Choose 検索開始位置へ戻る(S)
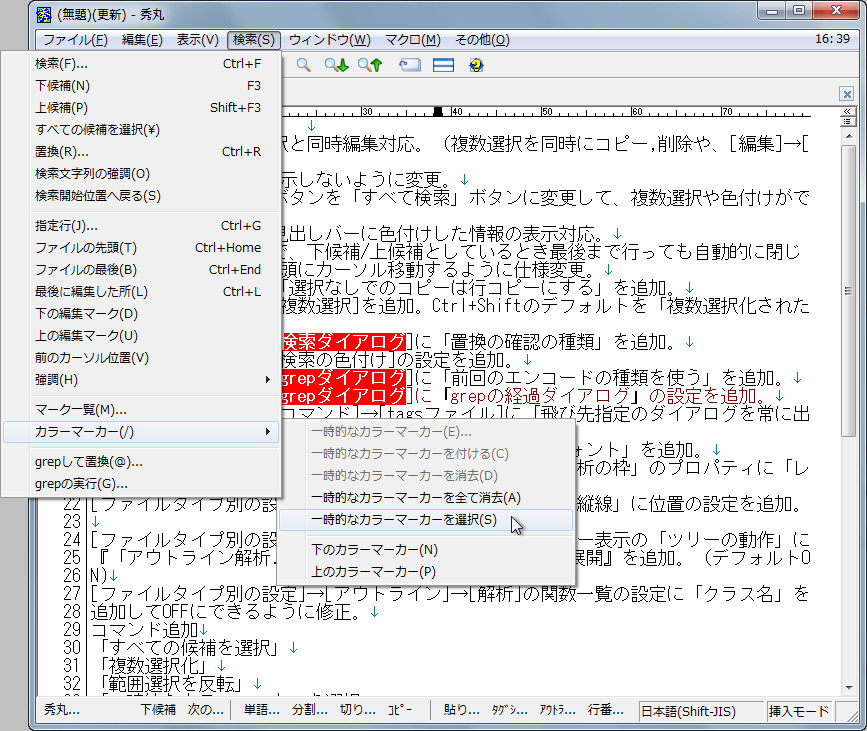The image size is (867, 731). pos(141,196)
